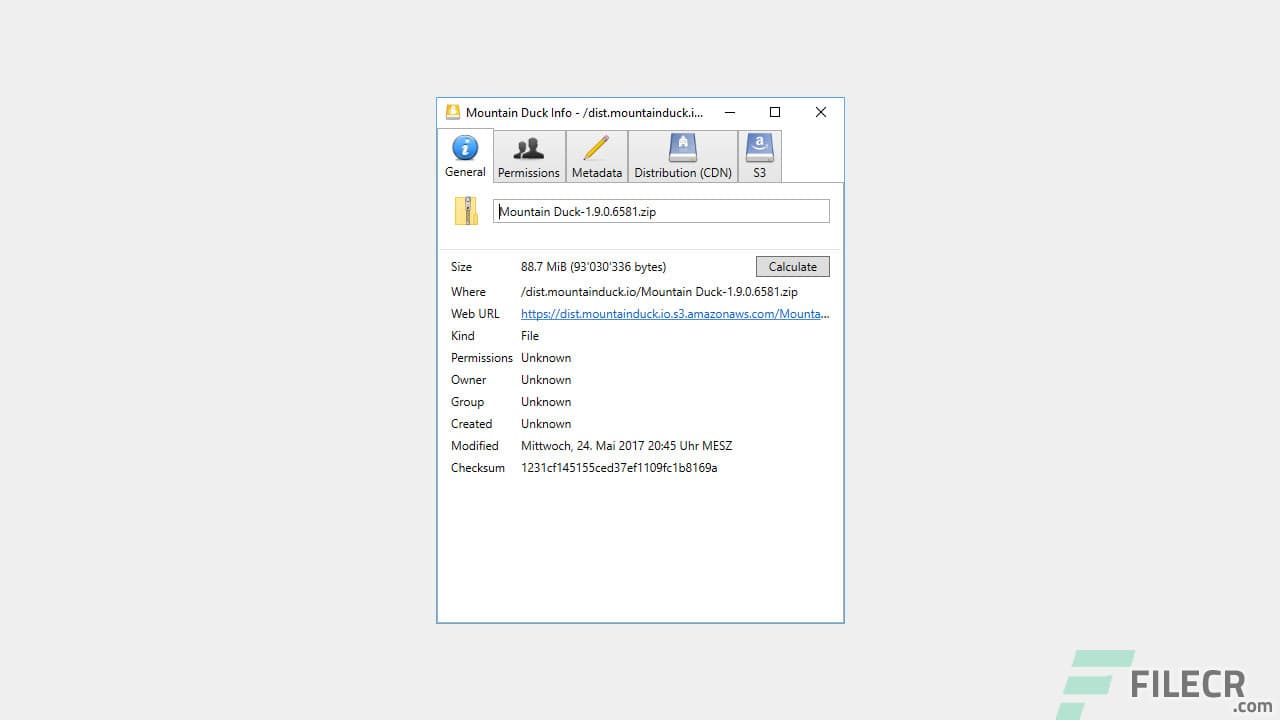Screen dimensions: 1280x720
Task: Select the S3 Amazon drive icon
Action: click(759, 147)
